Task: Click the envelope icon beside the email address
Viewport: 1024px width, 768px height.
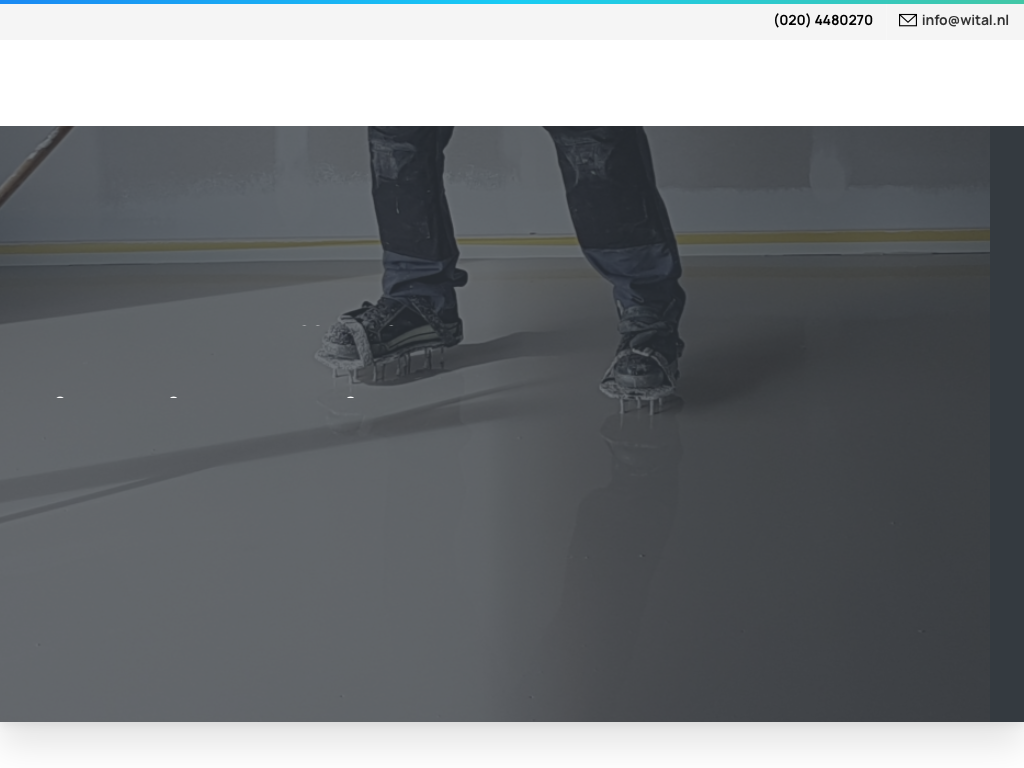Action: [x=907, y=20]
